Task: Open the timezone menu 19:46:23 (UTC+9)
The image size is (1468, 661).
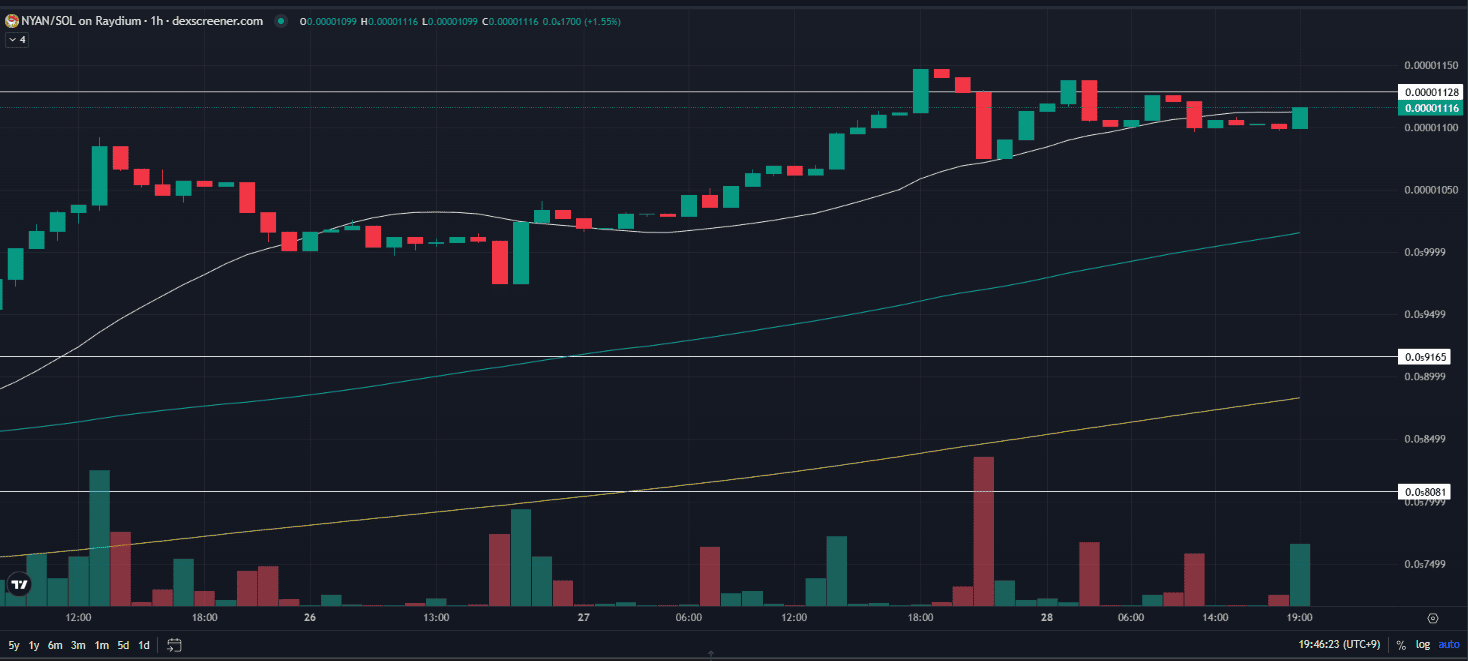Action: (x=1340, y=645)
